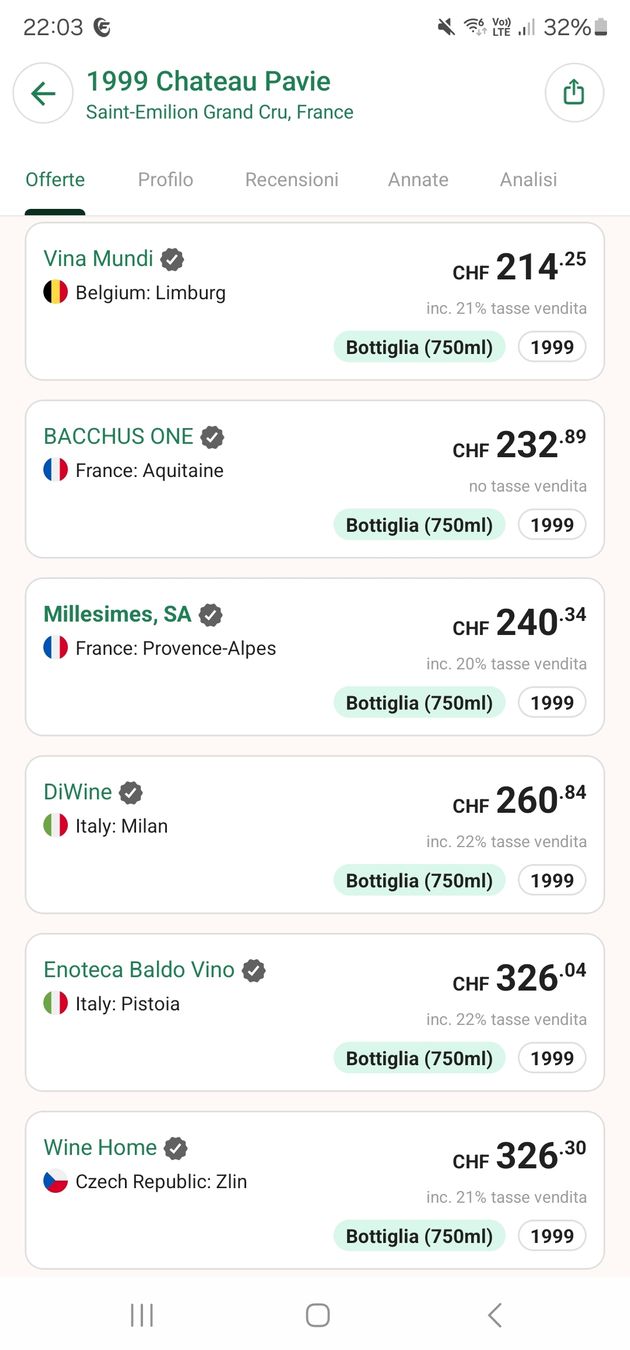This screenshot has width=630, height=1350.
Task: Switch to the Profilo tab
Action: (x=165, y=180)
